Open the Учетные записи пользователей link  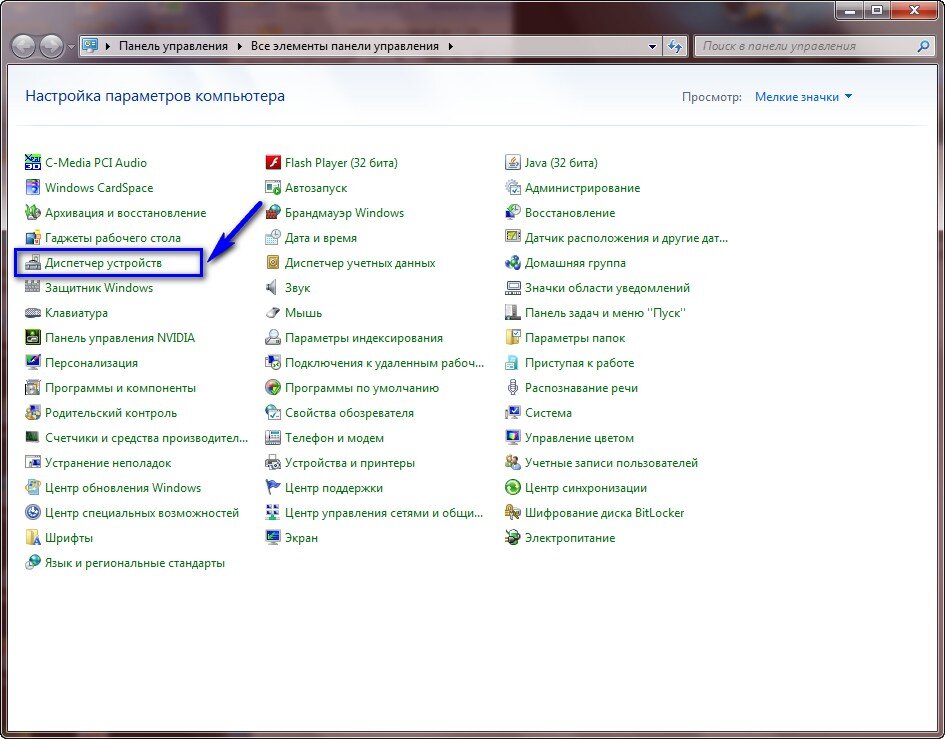coord(611,463)
